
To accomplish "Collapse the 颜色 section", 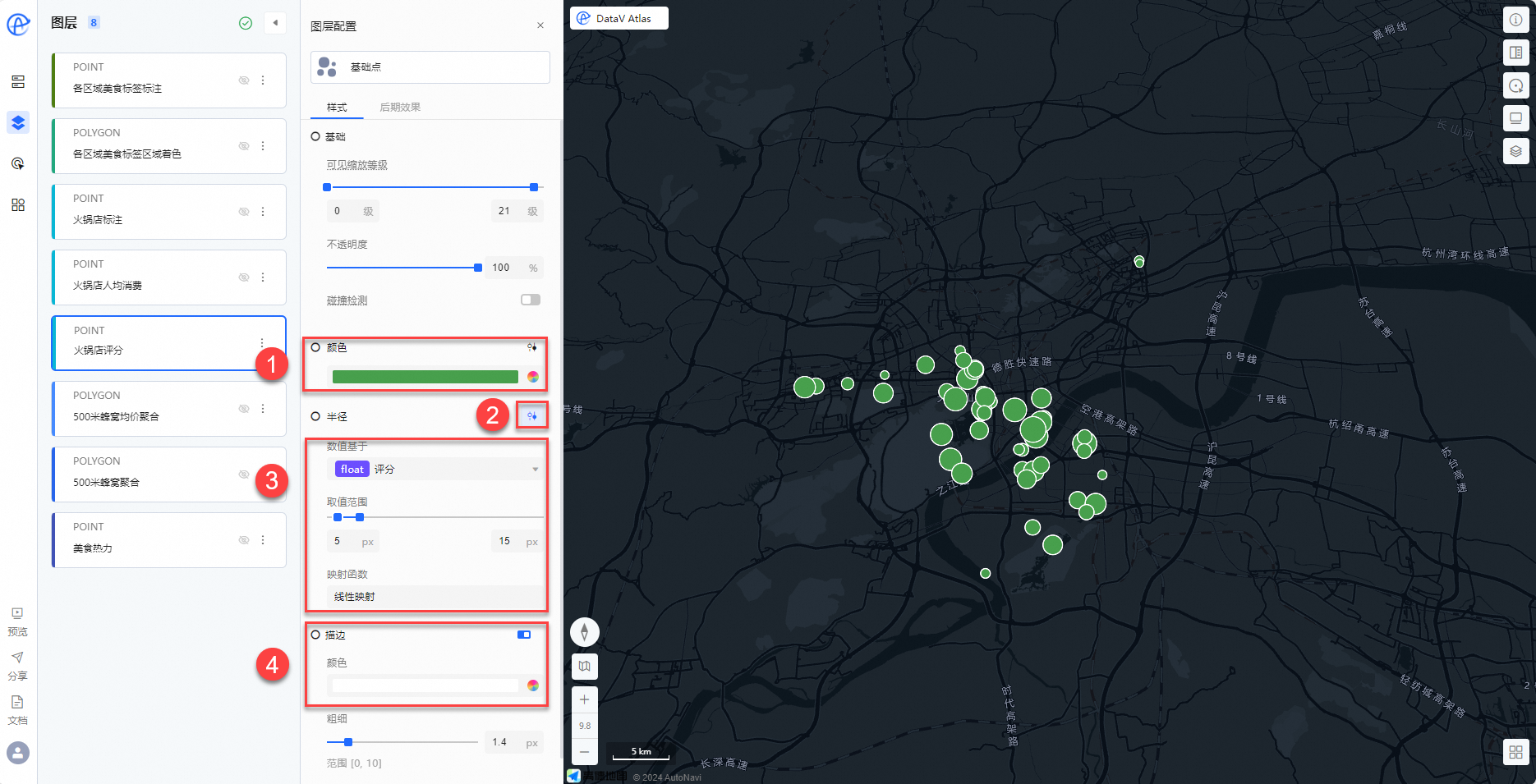I will click(315, 348).
